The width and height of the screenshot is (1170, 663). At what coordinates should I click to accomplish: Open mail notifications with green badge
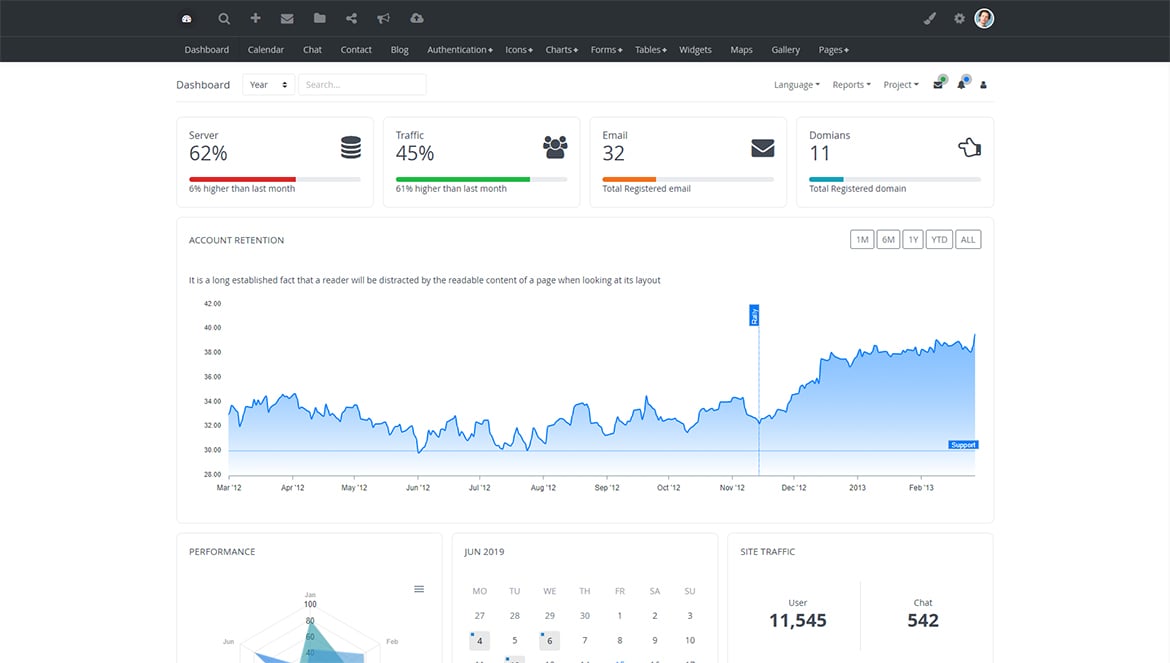pyautogui.click(x=939, y=84)
